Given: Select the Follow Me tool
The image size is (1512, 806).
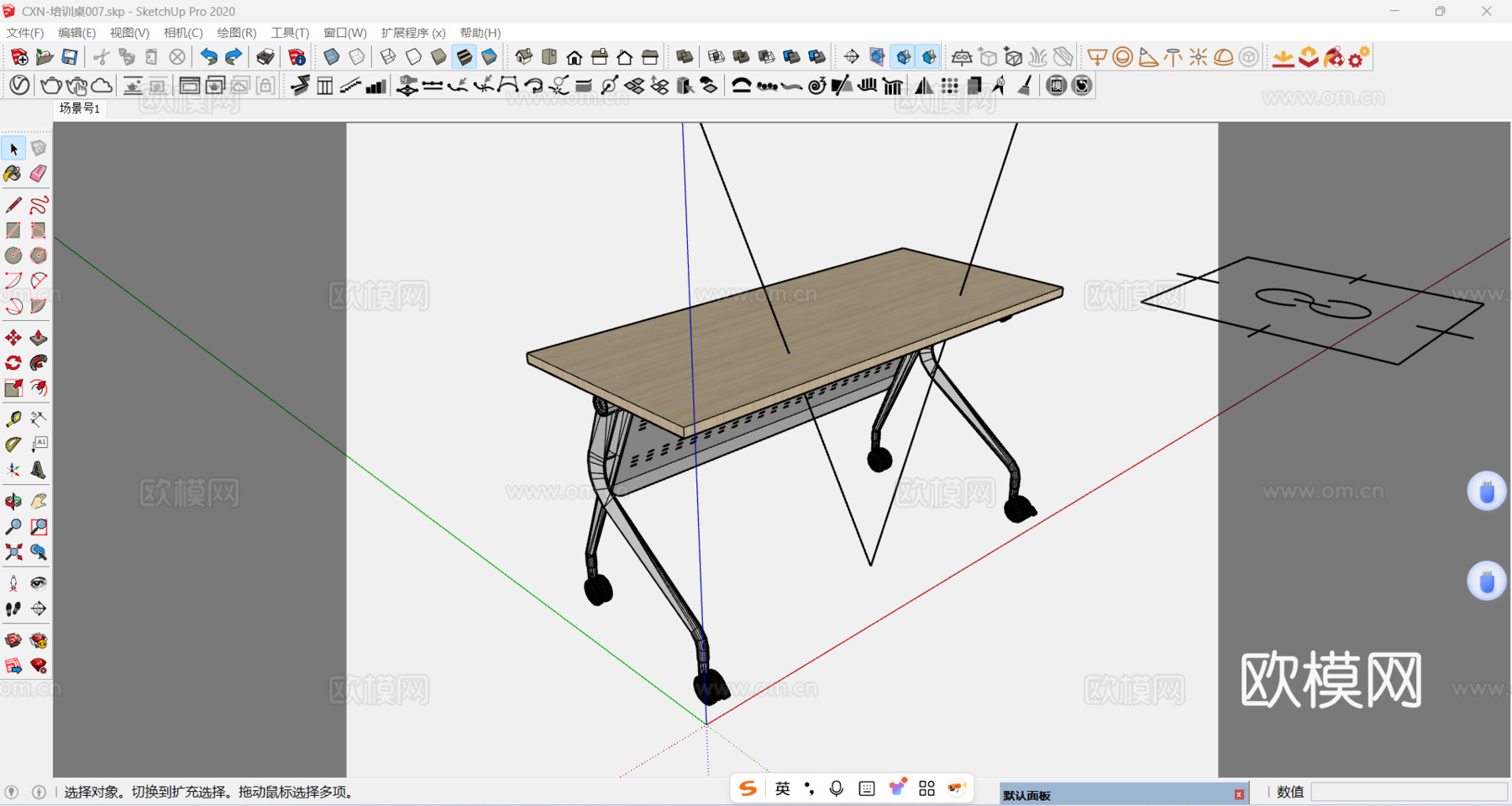Looking at the screenshot, I should coord(39,363).
